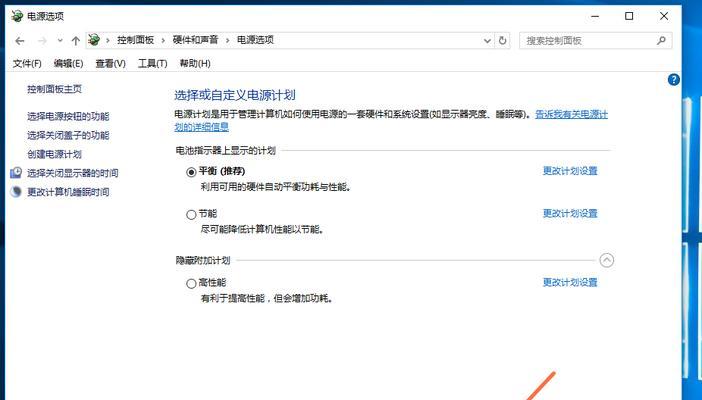Click 控制面板 in the breadcrumb
Image resolution: width=702 pixels, height=400 pixels.
pos(136,40)
